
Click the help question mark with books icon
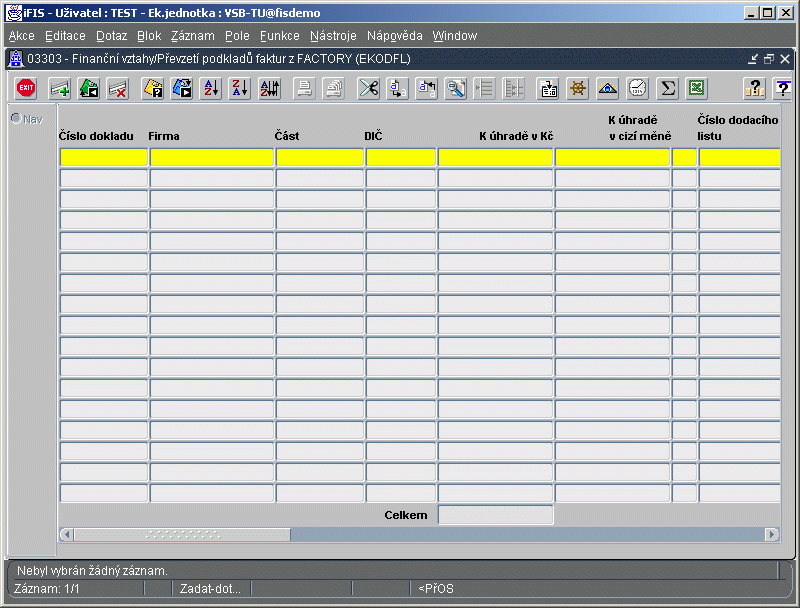(754, 88)
